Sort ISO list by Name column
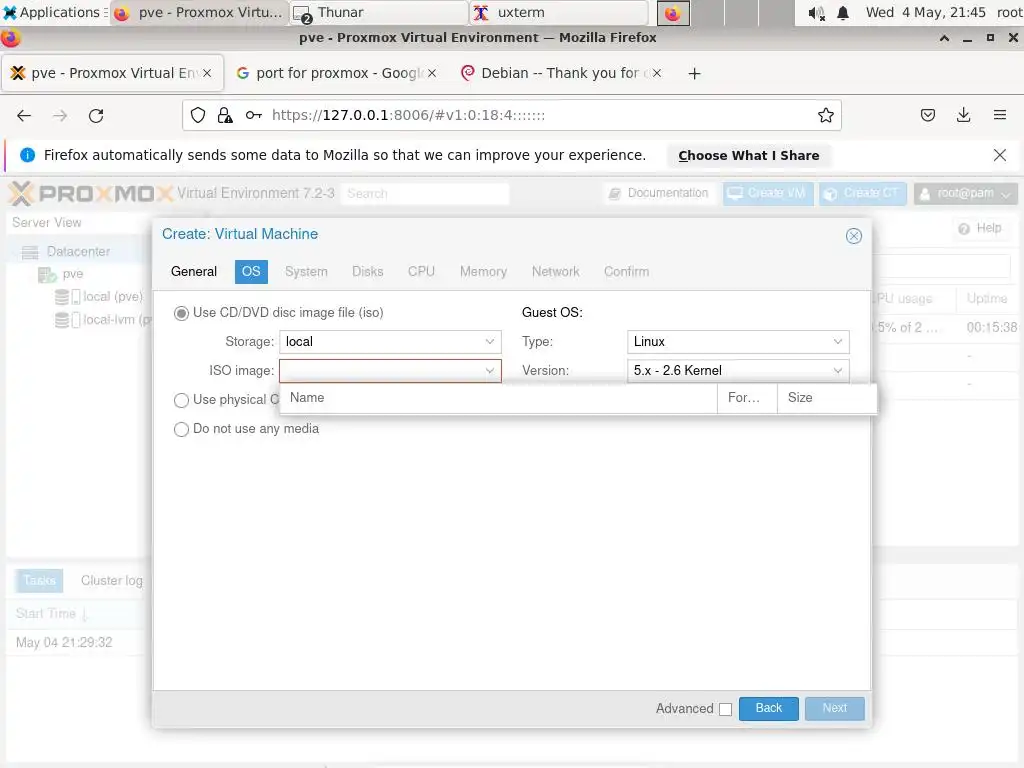Screen dimensions: 1024x768 tap(498, 398)
